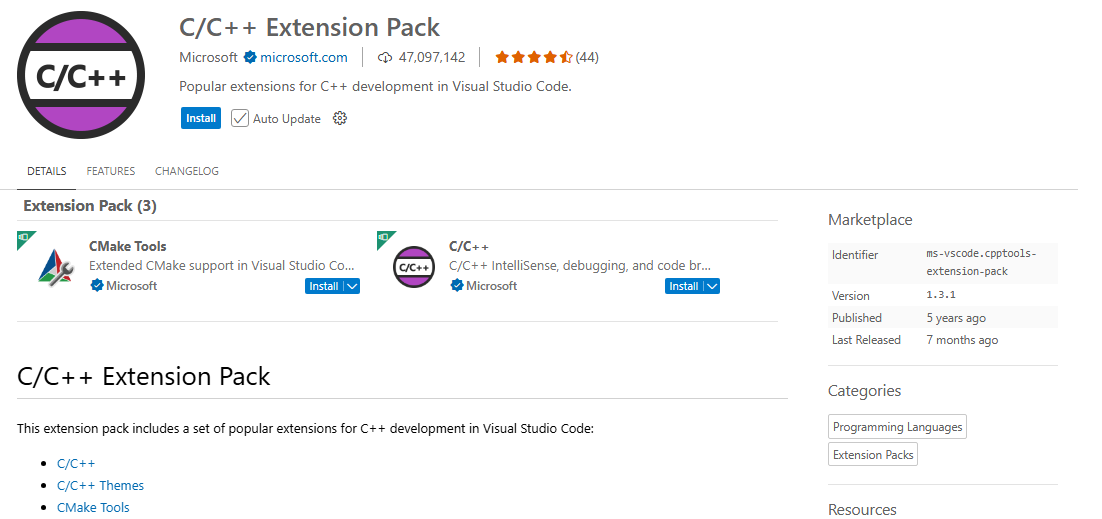The width and height of the screenshot is (1102, 519).
Task: Click the CMake Tools link in the readme
Action: 93,507
